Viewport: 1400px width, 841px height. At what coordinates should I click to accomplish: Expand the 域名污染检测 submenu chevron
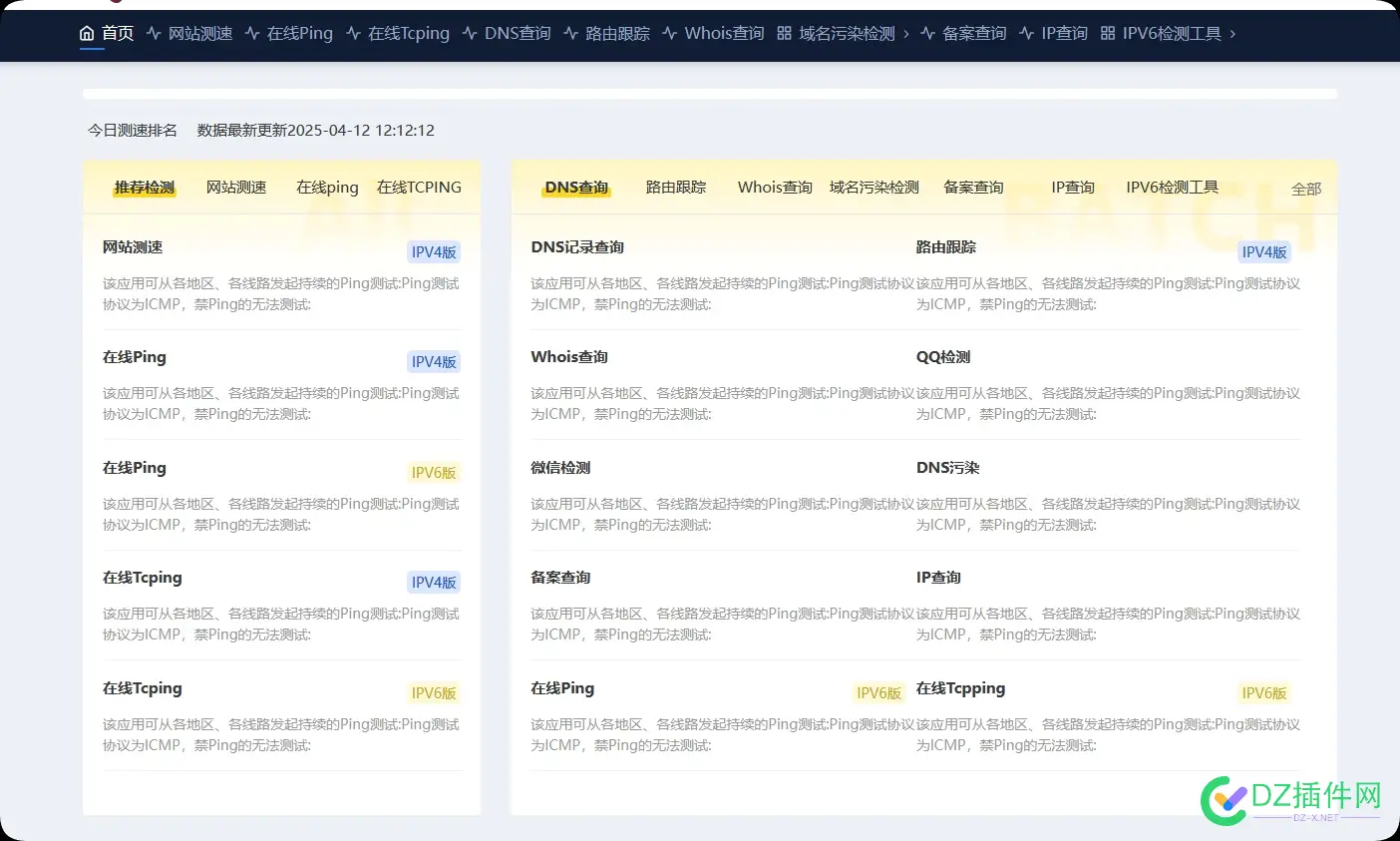pos(906,34)
